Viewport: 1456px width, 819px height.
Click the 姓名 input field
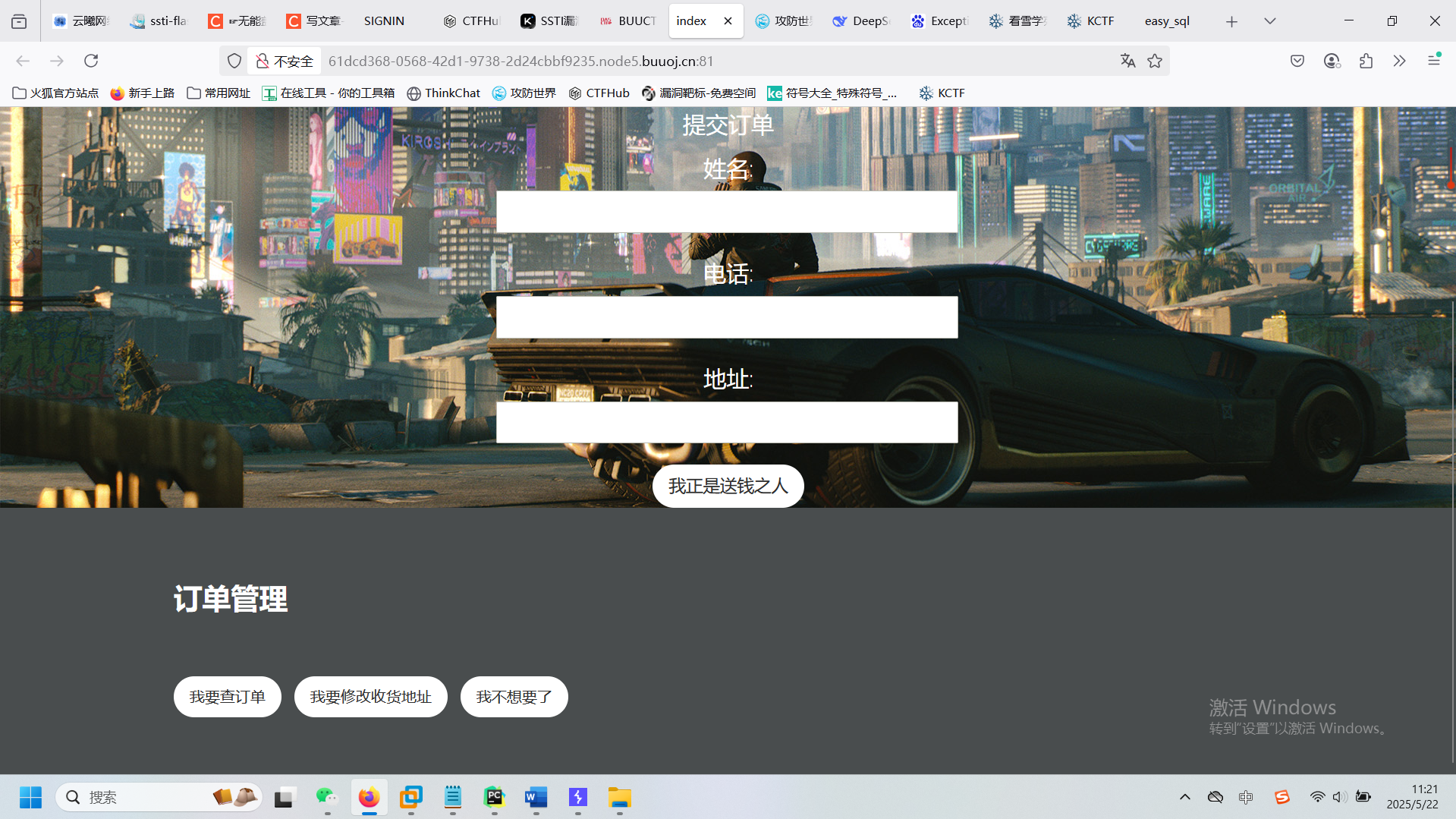(727, 212)
